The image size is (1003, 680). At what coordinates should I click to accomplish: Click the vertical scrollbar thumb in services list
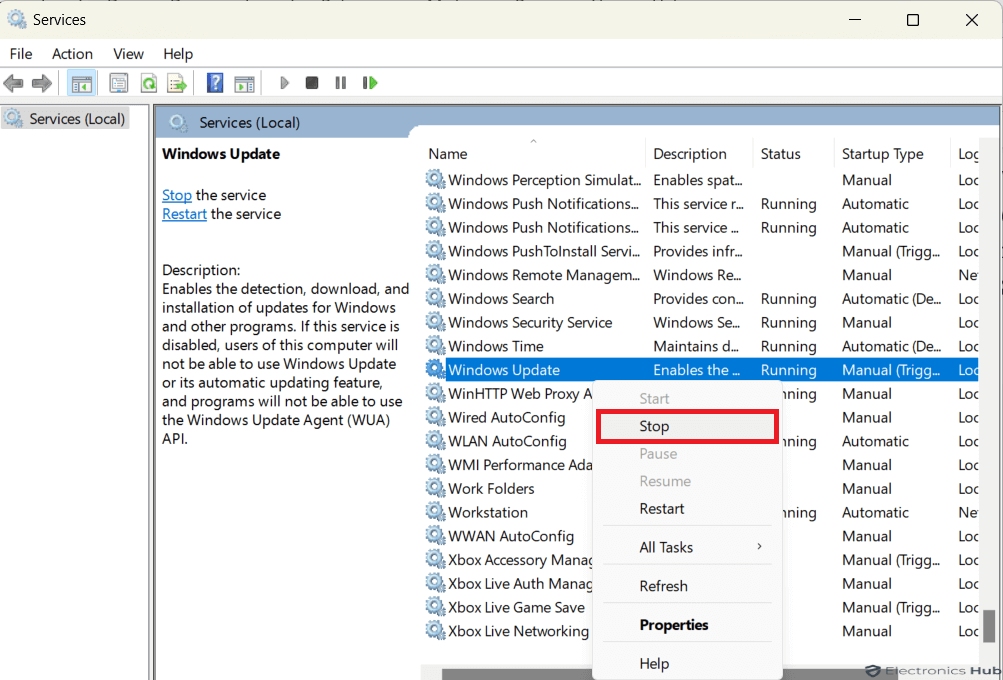click(989, 626)
